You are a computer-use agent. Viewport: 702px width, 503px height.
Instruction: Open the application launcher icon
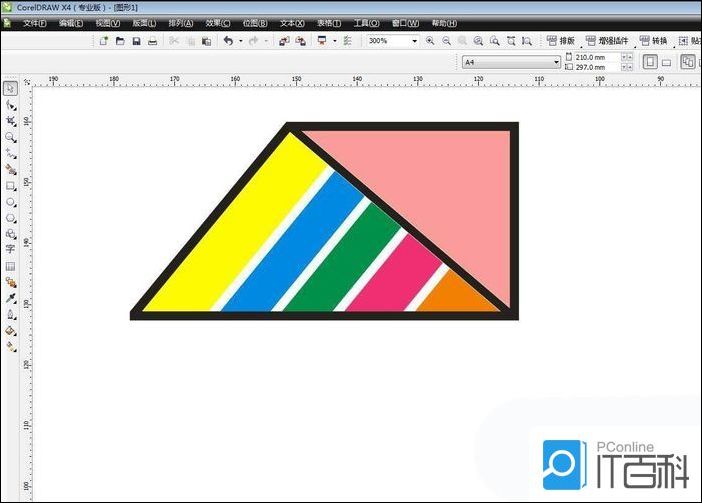pyautogui.click(x=322, y=41)
